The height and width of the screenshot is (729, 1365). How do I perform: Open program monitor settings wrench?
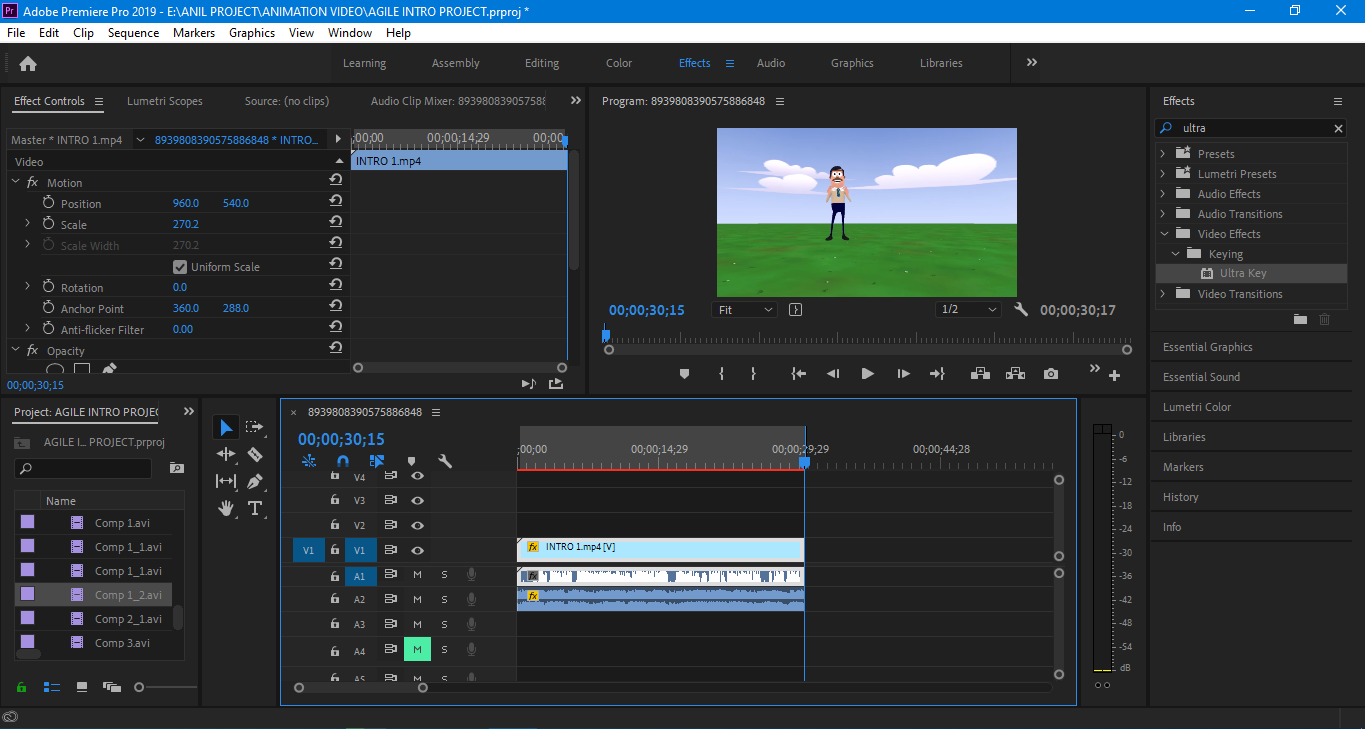(1021, 310)
